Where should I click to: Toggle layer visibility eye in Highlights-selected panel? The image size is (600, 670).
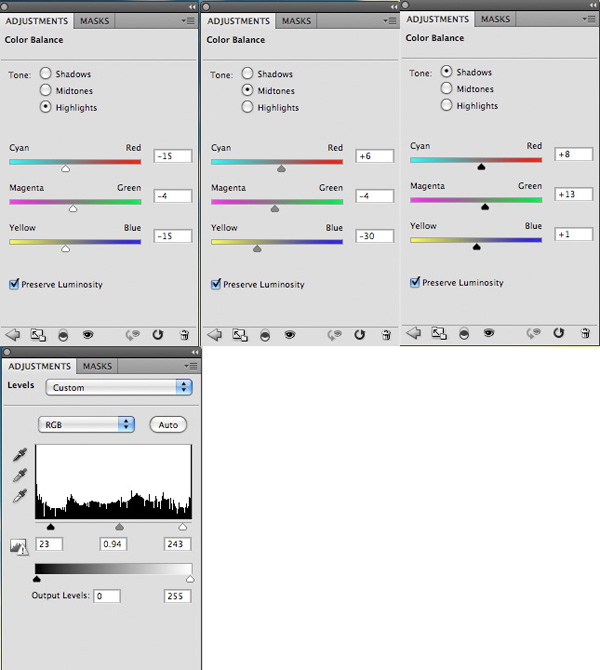point(88,335)
